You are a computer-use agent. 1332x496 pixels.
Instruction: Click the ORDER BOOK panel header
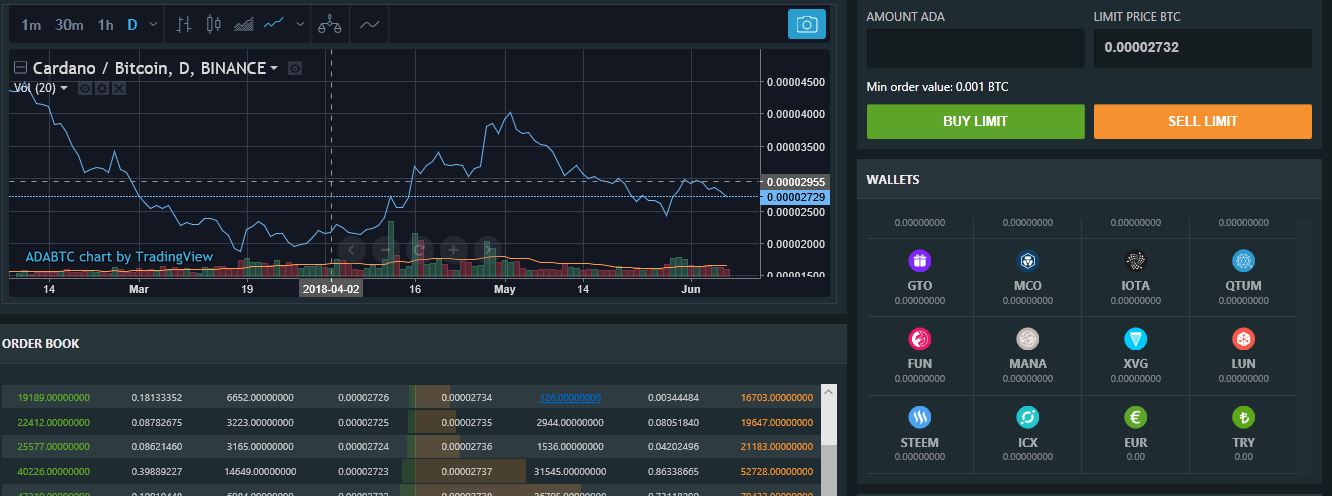click(x=422, y=343)
